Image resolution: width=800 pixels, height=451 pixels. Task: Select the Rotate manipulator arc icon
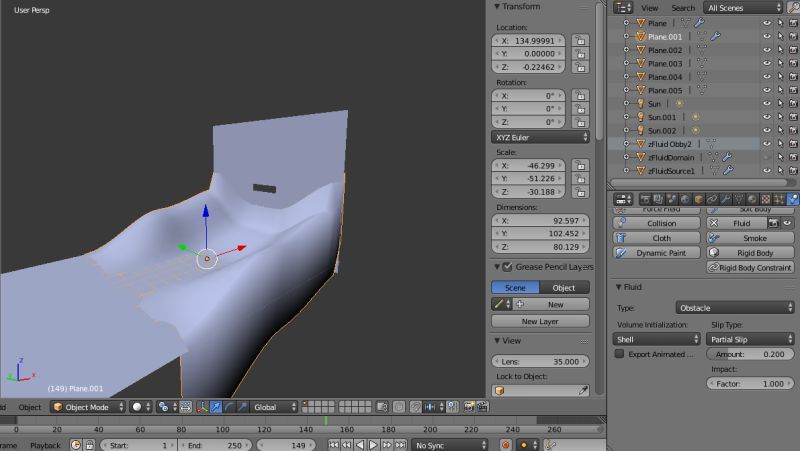coord(230,407)
